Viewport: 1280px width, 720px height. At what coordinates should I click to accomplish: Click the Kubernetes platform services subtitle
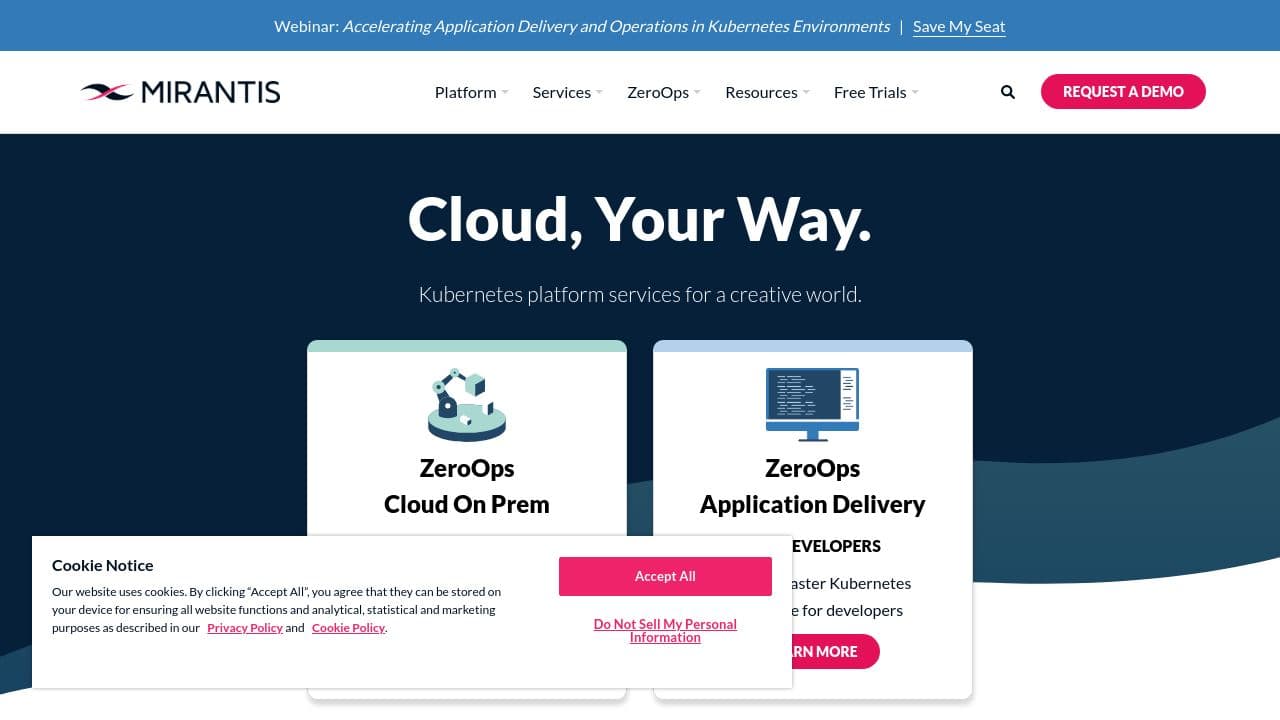(640, 294)
